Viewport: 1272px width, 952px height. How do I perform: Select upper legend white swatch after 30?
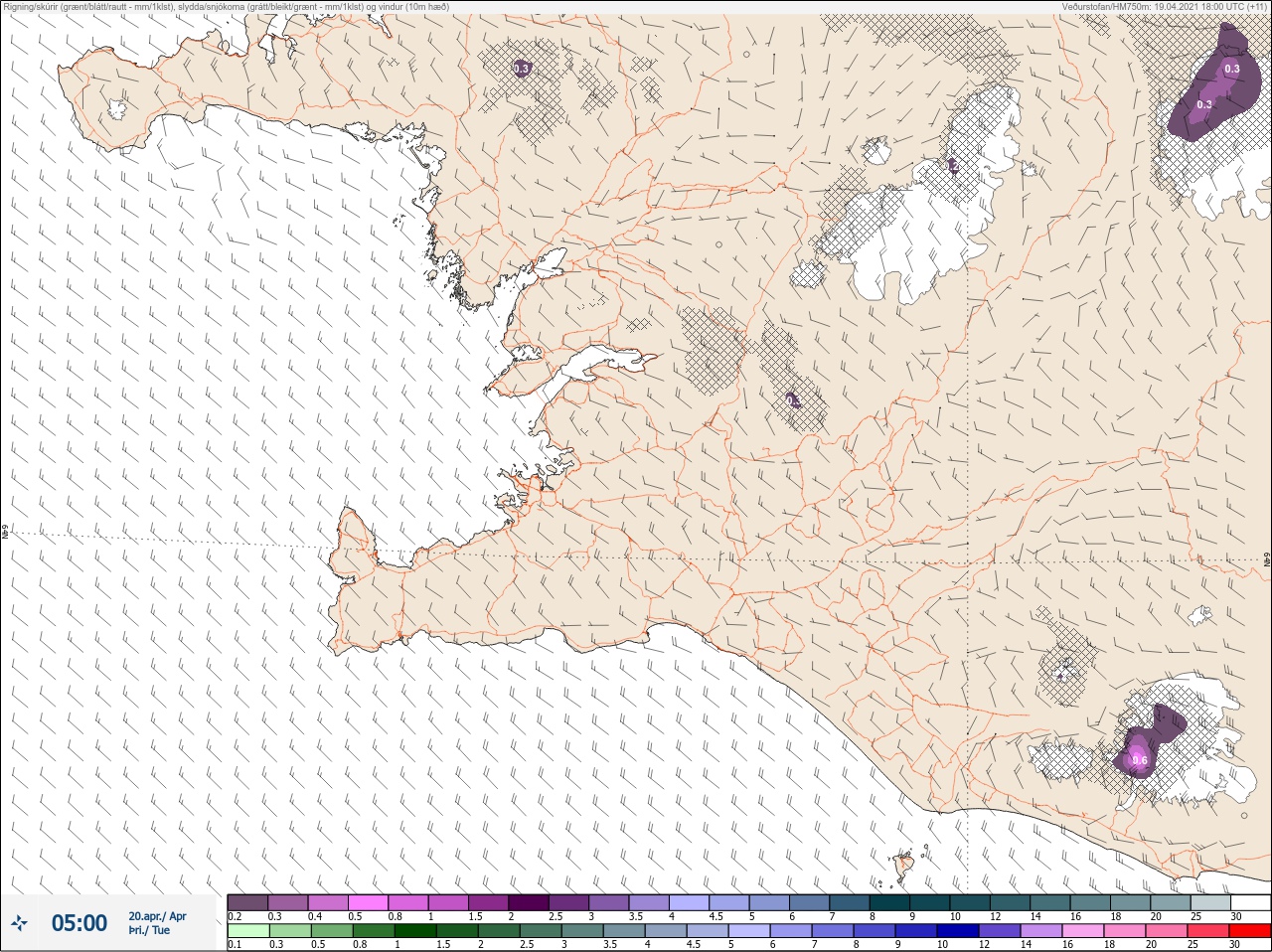point(1249,902)
